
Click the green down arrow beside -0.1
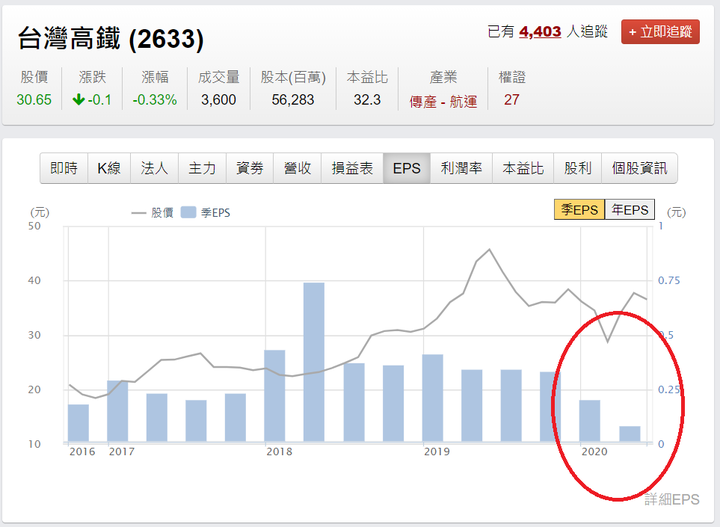[x=79, y=99]
